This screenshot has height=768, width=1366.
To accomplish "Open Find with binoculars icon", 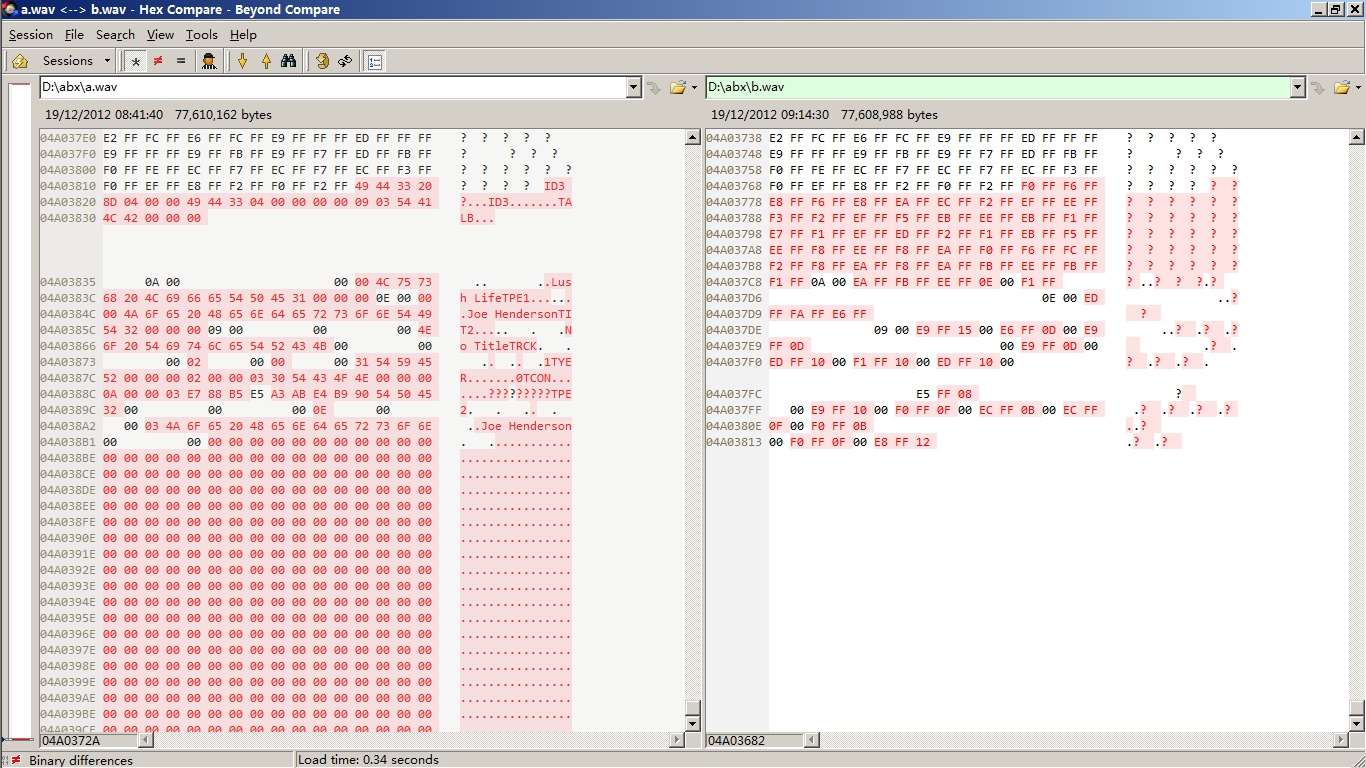I will (x=289, y=61).
